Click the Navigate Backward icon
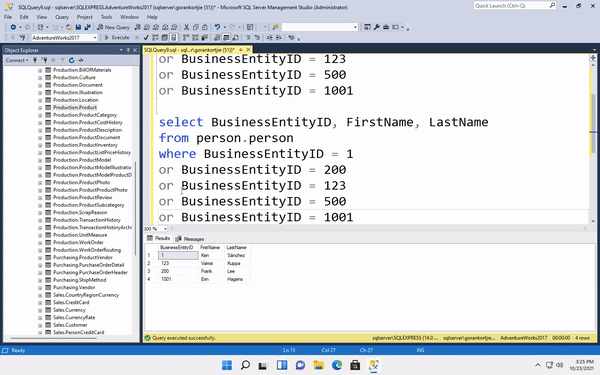 click(x=13, y=27)
